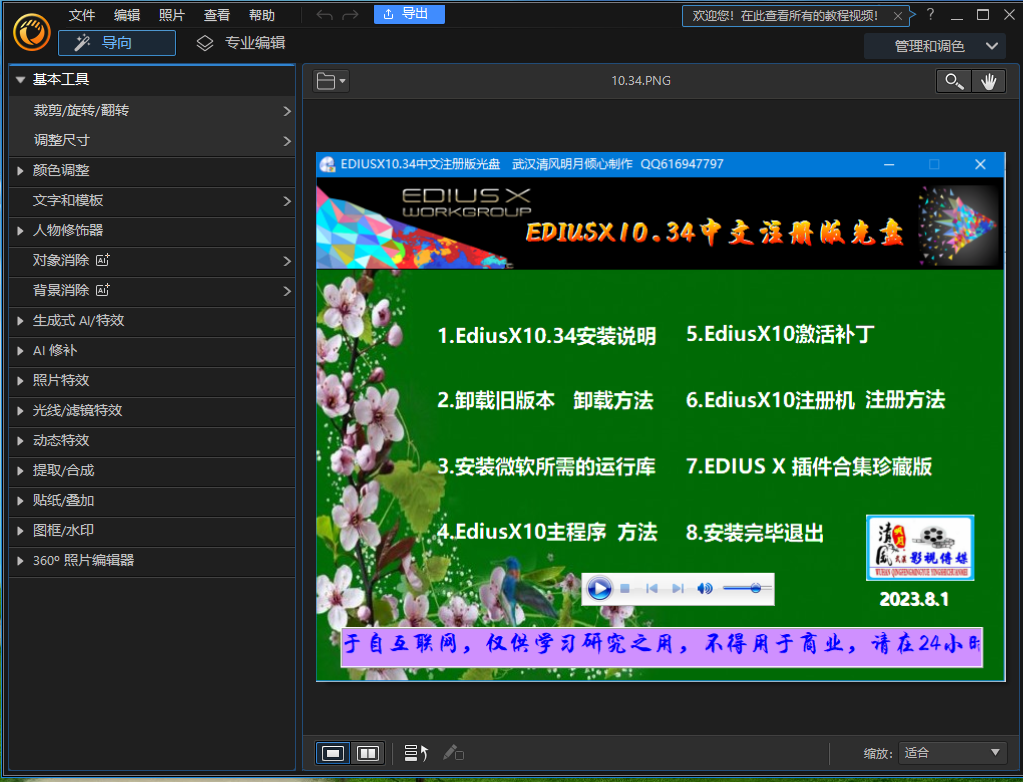Expand the 360° 照片编辑器 section
The image size is (1023, 782).
[x=152, y=561]
